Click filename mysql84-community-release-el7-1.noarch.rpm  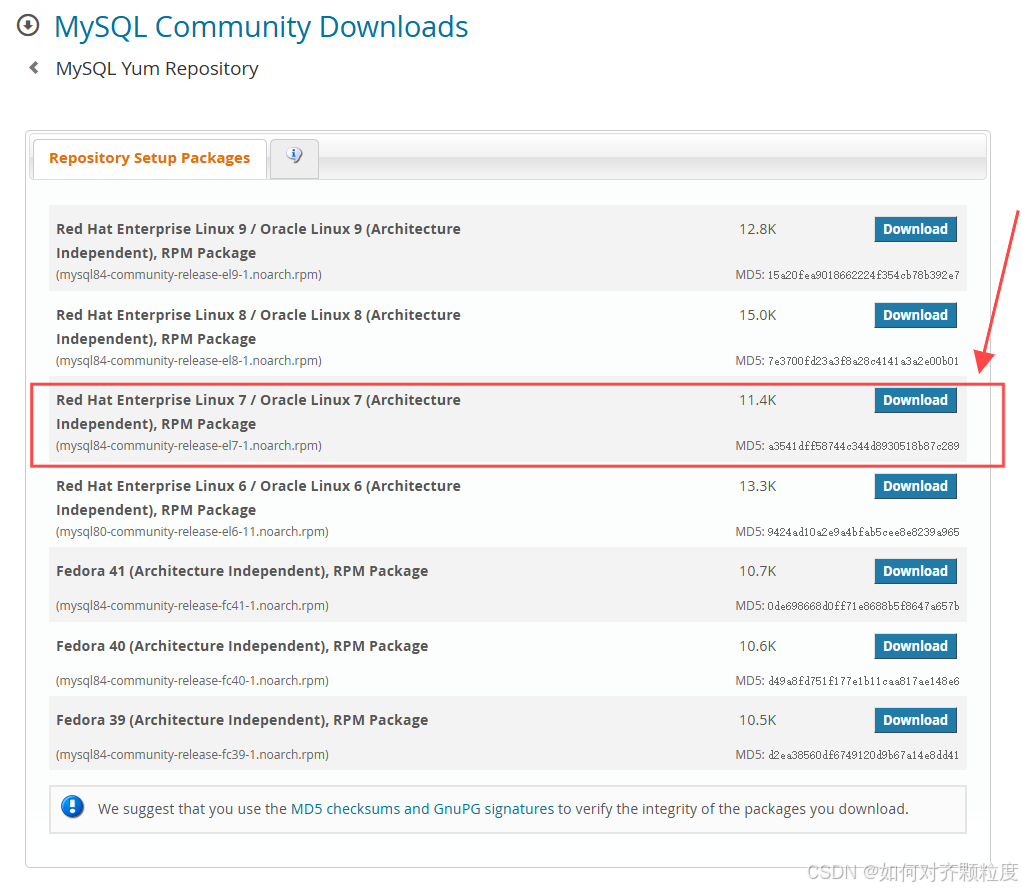(189, 445)
